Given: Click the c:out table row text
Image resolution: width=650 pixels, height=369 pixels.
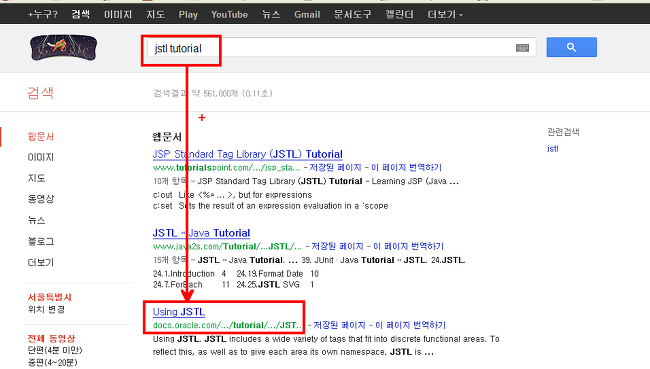Looking at the screenshot, I should pos(232,195).
